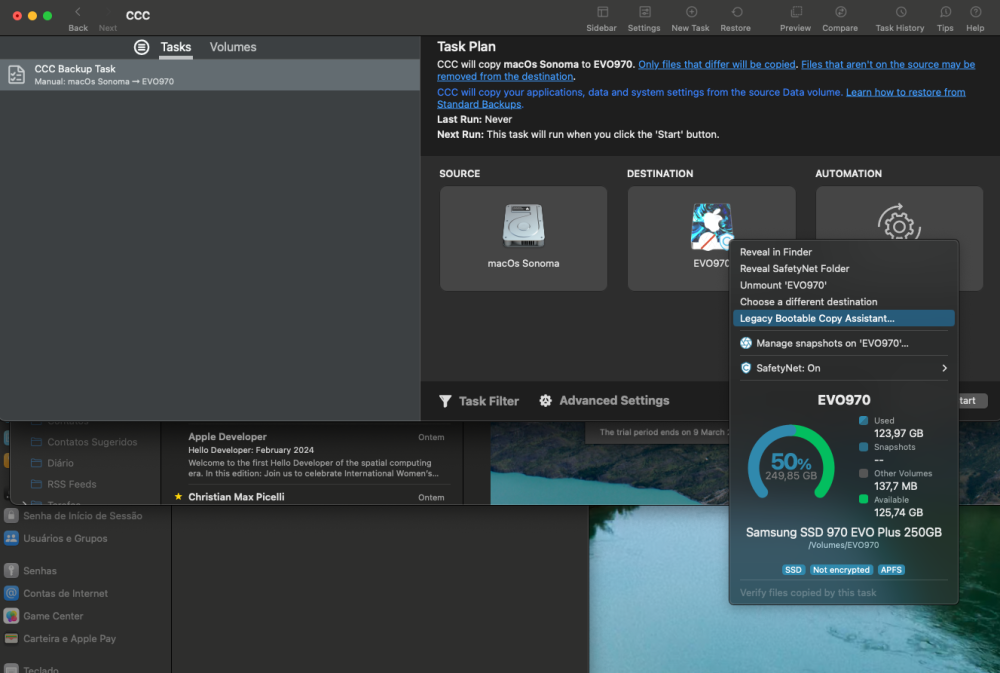Click the Task Filter funnel icon
The width and height of the screenshot is (1000, 673).
tap(445, 401)
